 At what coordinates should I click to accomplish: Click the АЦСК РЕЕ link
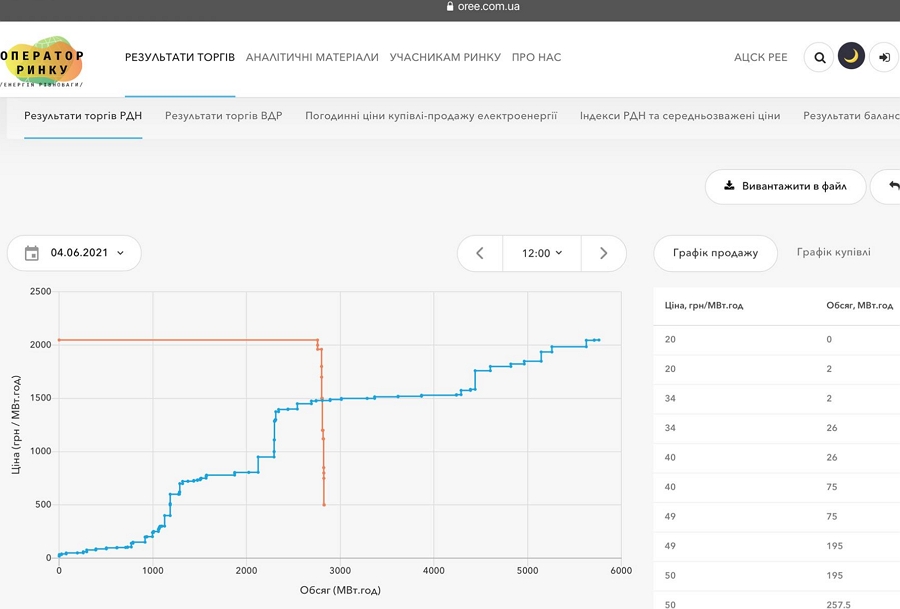tap(761, 57)
